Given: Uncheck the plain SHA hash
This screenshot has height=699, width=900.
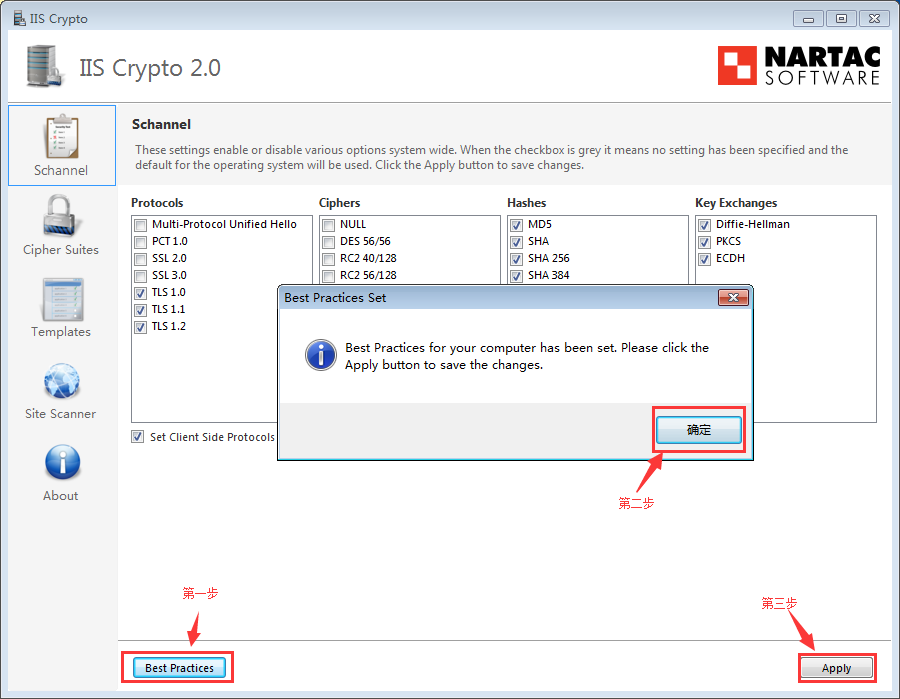Looking at the screenshot, I should (x=517, y=242).
